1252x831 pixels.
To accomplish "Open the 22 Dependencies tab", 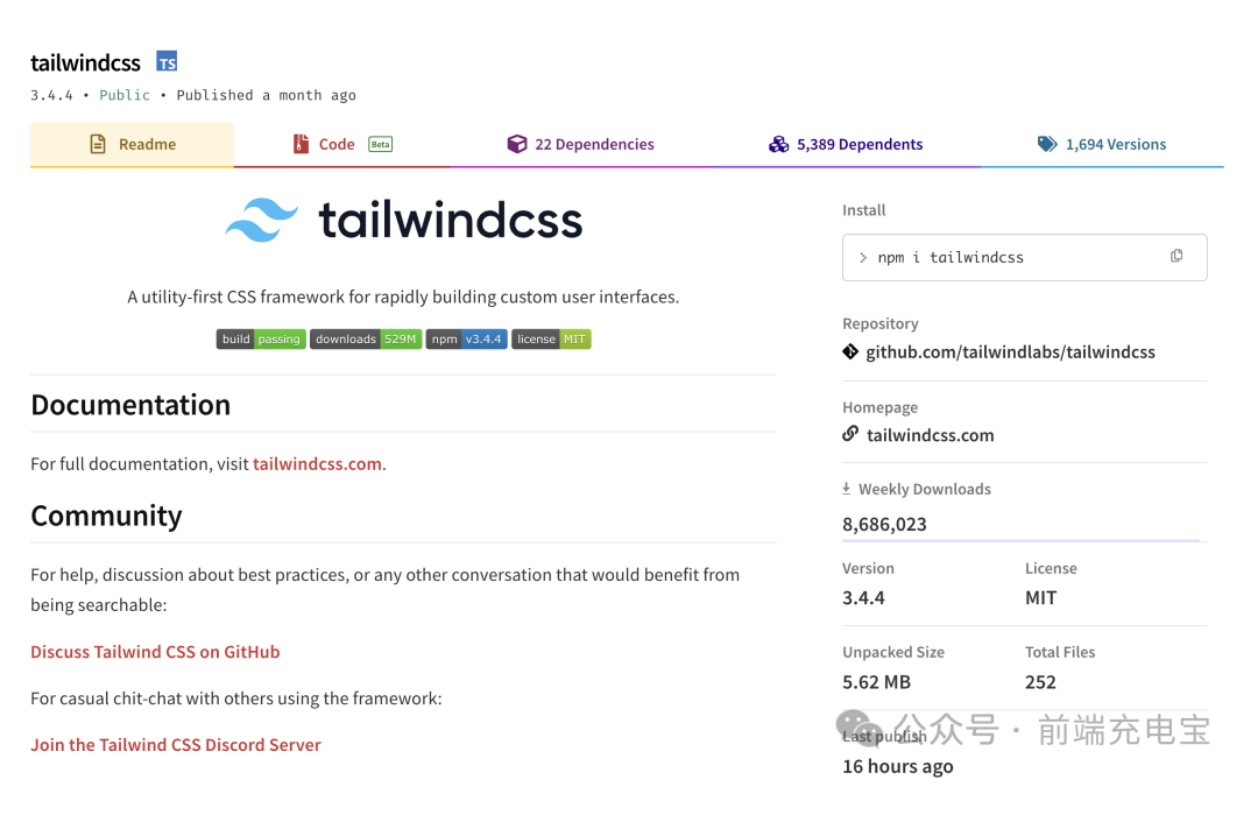I will point(581,144).
